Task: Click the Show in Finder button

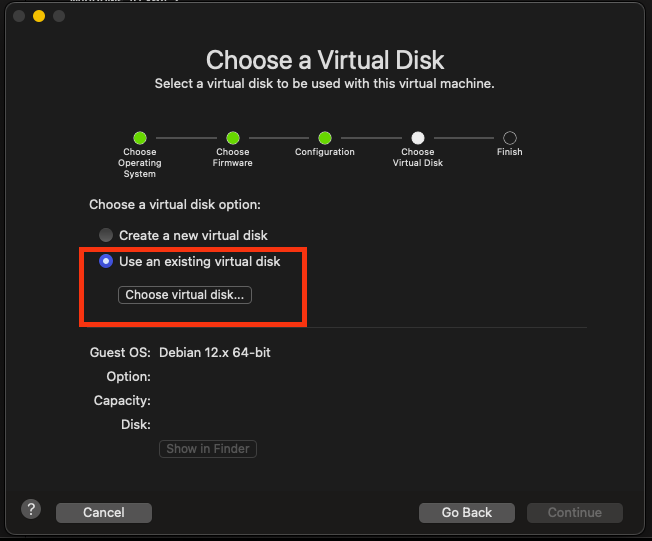Action: pos(208,449)
